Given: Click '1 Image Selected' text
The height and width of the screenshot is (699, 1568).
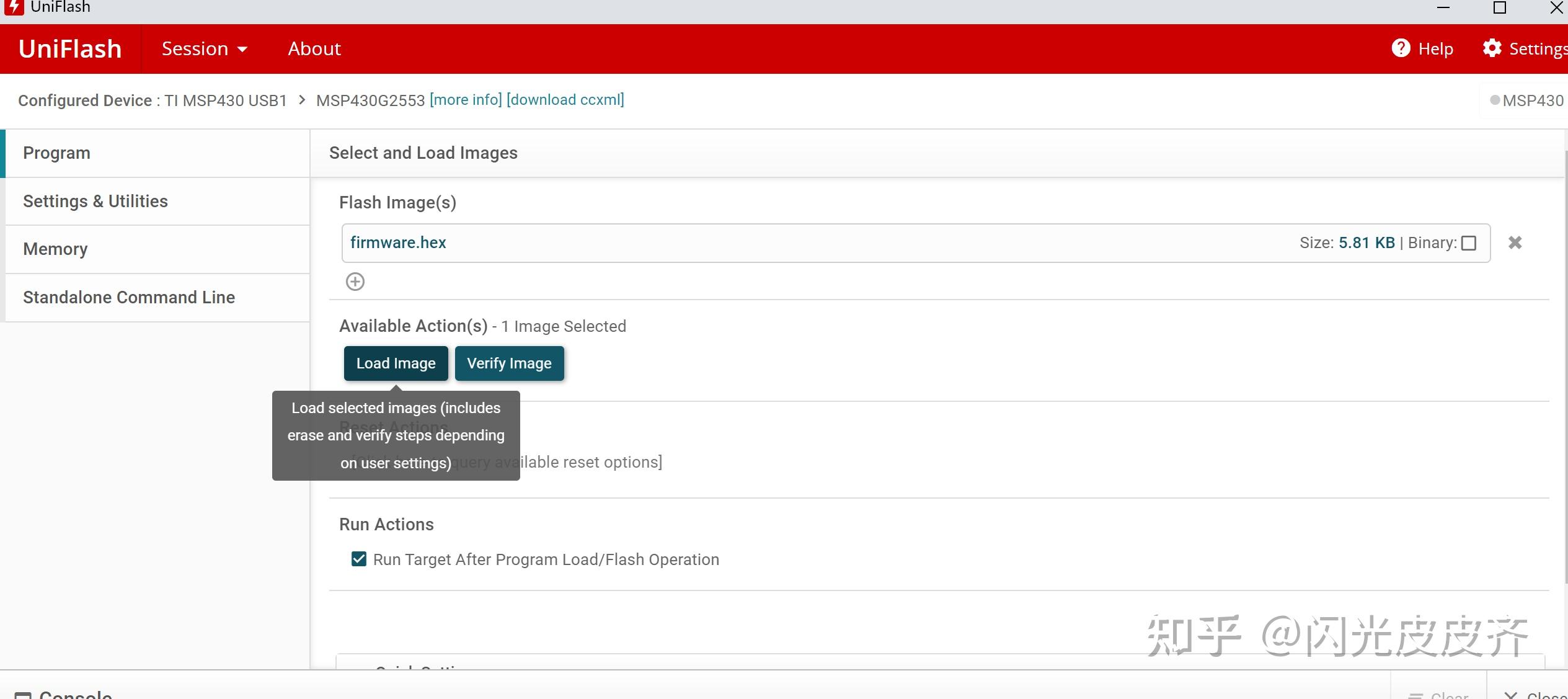Looking at the screenshot, I should 564,326.
